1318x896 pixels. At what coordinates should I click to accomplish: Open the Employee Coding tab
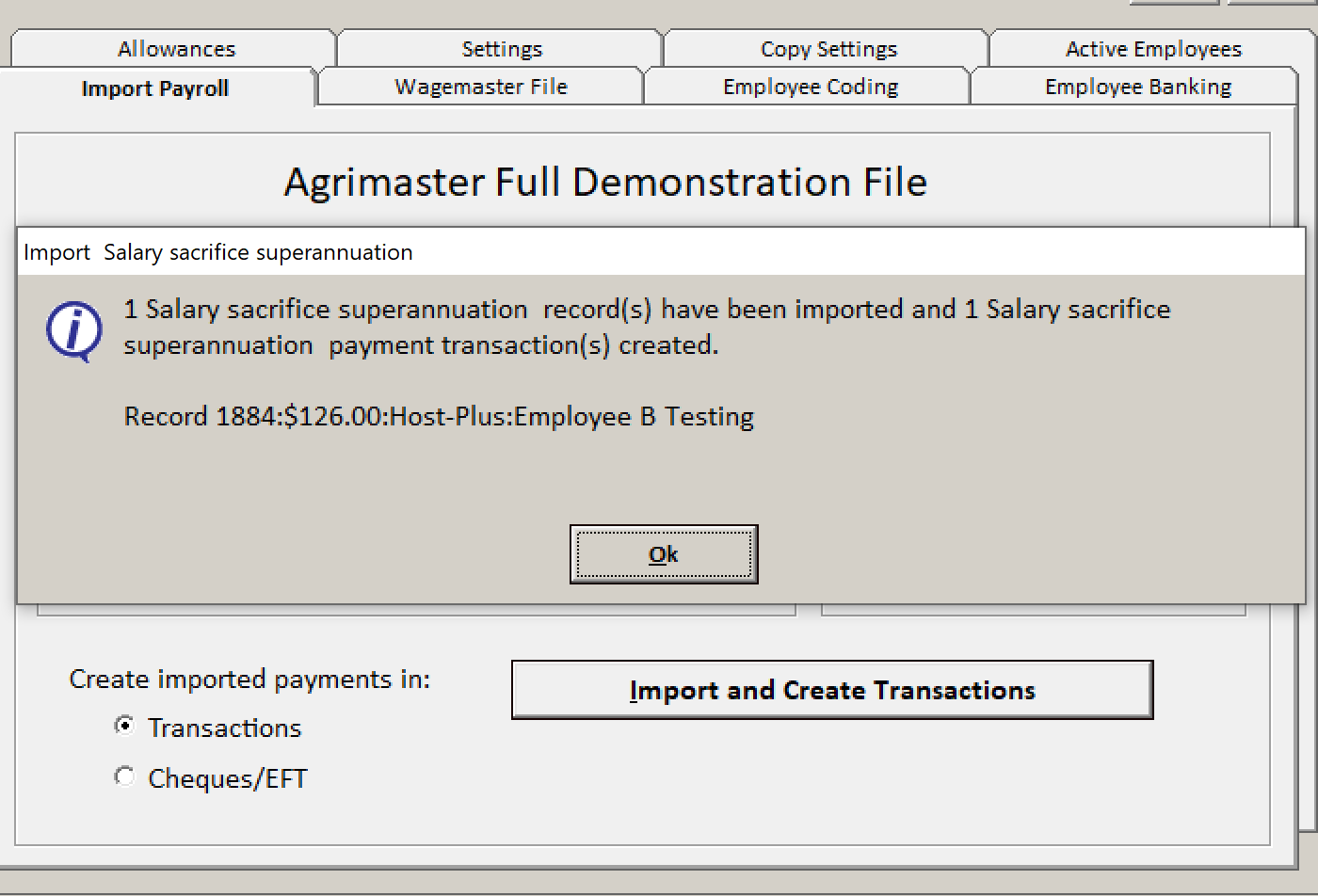810,87
